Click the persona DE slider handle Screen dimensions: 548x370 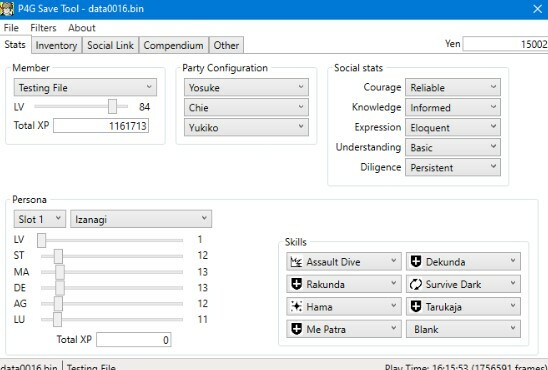60,288
